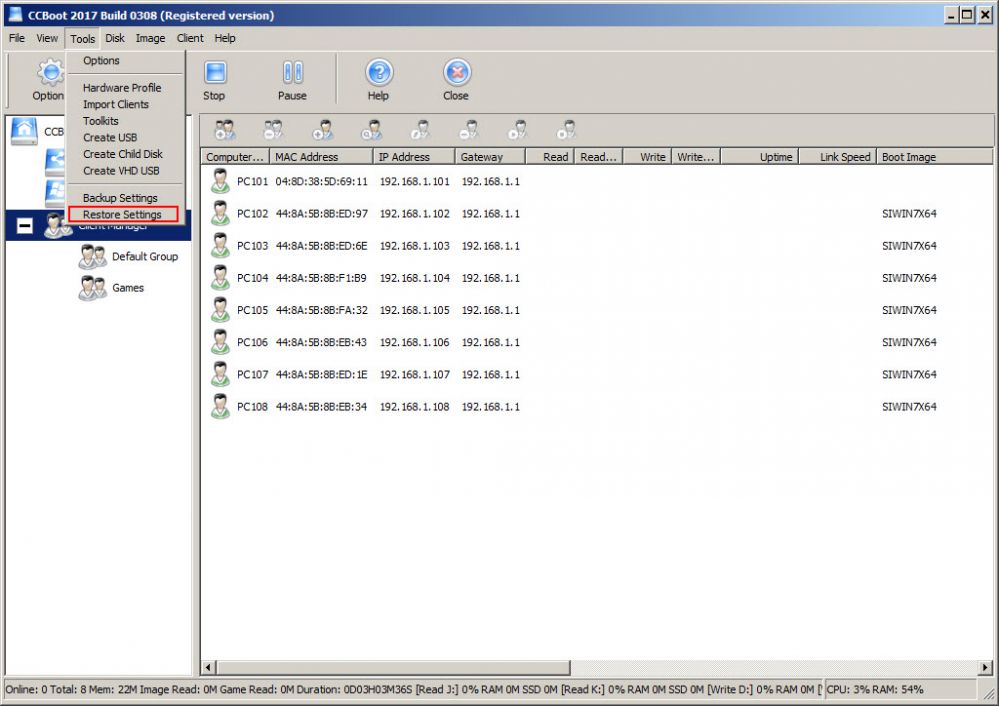Image resolution: width=999 pixels, height=706 pixels.
Task: Click the remove client group icon
Action: [x=273, y=130]
